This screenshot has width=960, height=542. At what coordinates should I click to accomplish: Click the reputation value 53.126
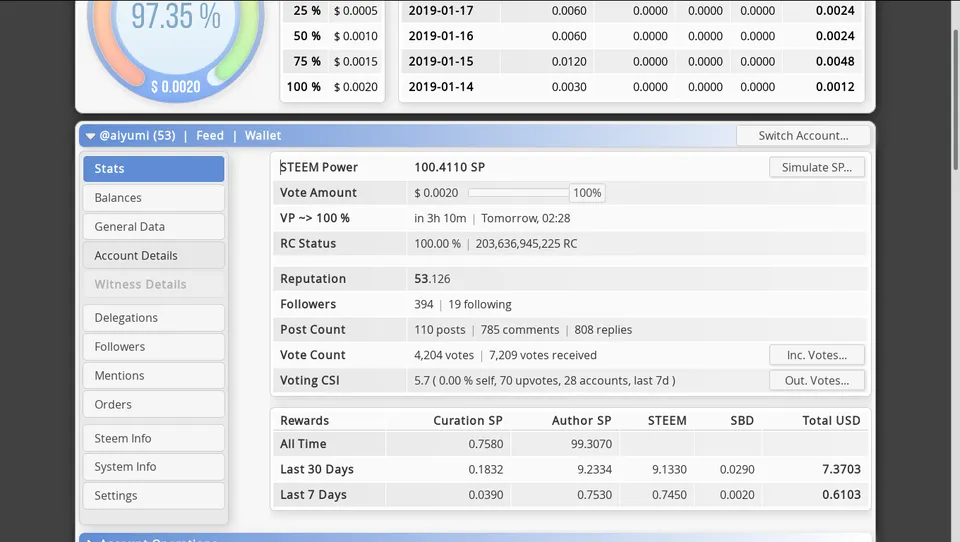(432, 279)
